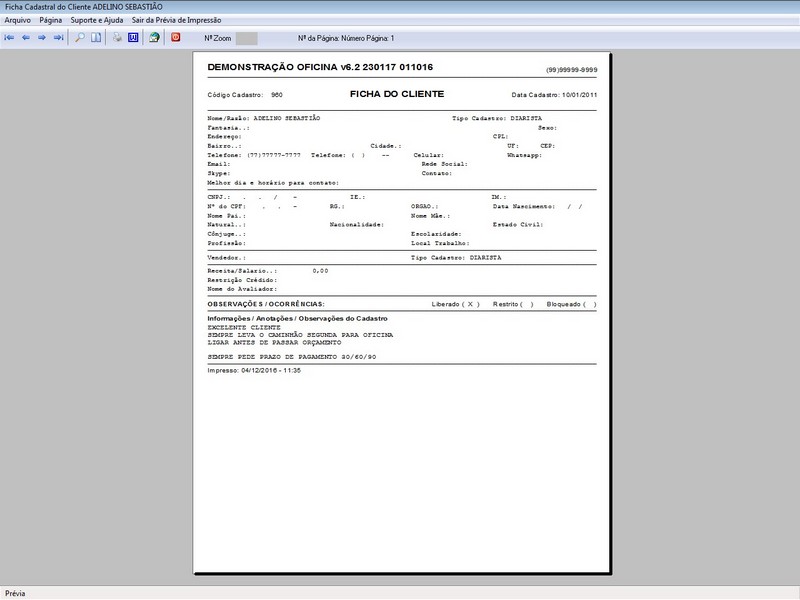Click the EXCELENTE CLIENTE note line

tap(244, 327)
